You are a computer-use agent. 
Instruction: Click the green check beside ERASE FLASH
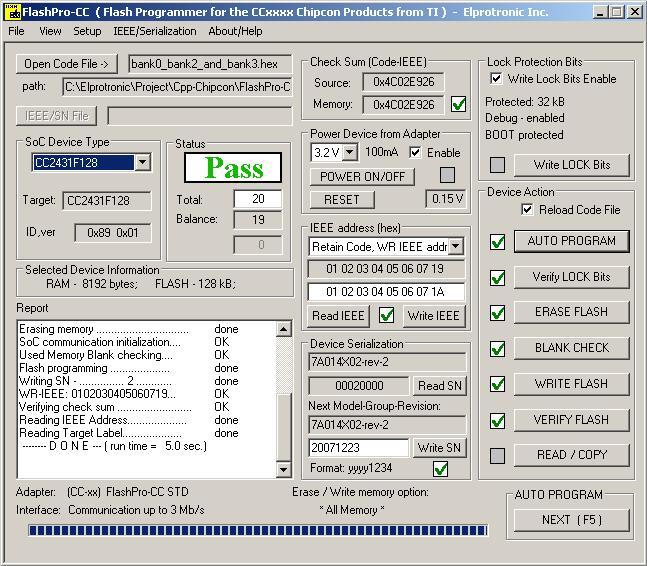[x=498, y=313]
